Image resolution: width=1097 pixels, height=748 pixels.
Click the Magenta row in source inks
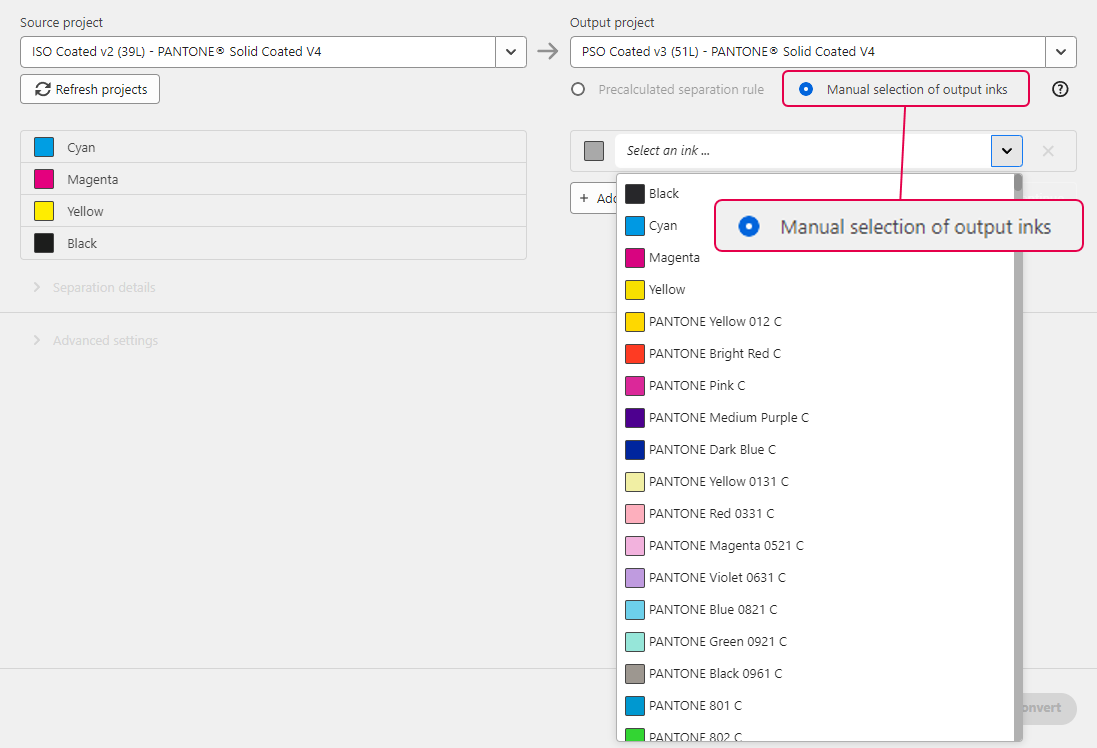274,179
